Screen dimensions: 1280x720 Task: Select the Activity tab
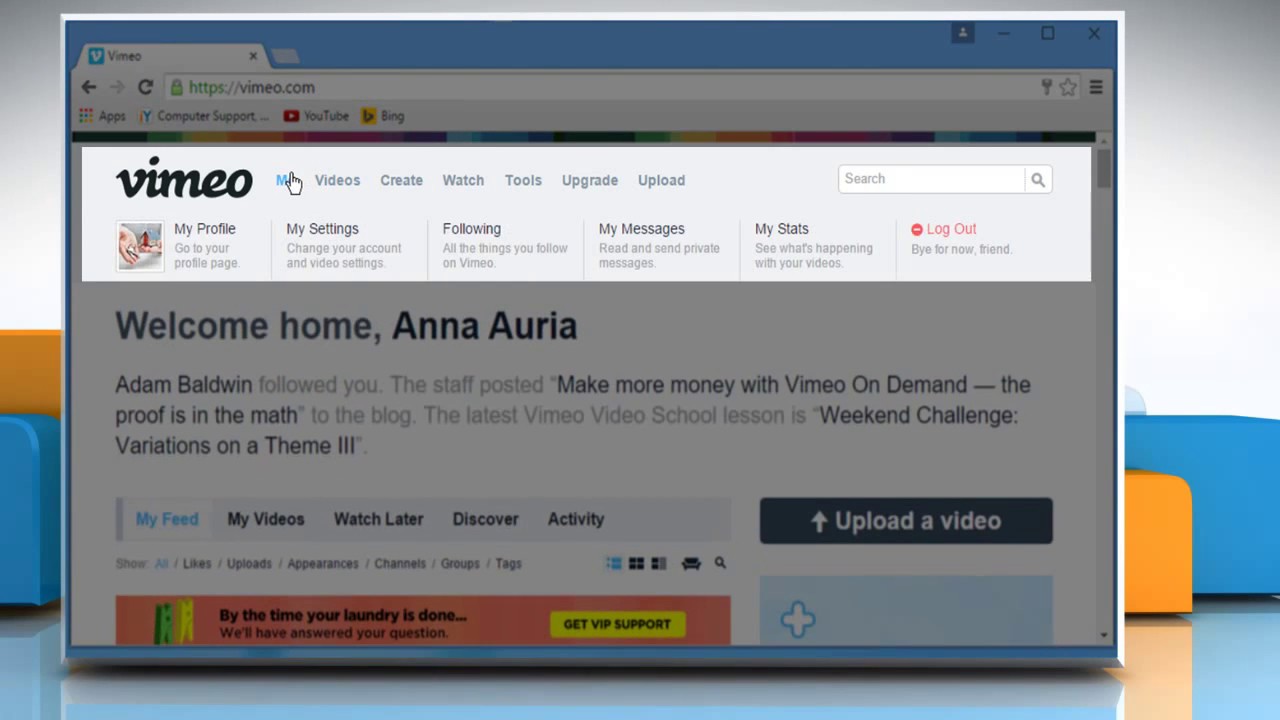pyautogui.click(x=576, y=519)
